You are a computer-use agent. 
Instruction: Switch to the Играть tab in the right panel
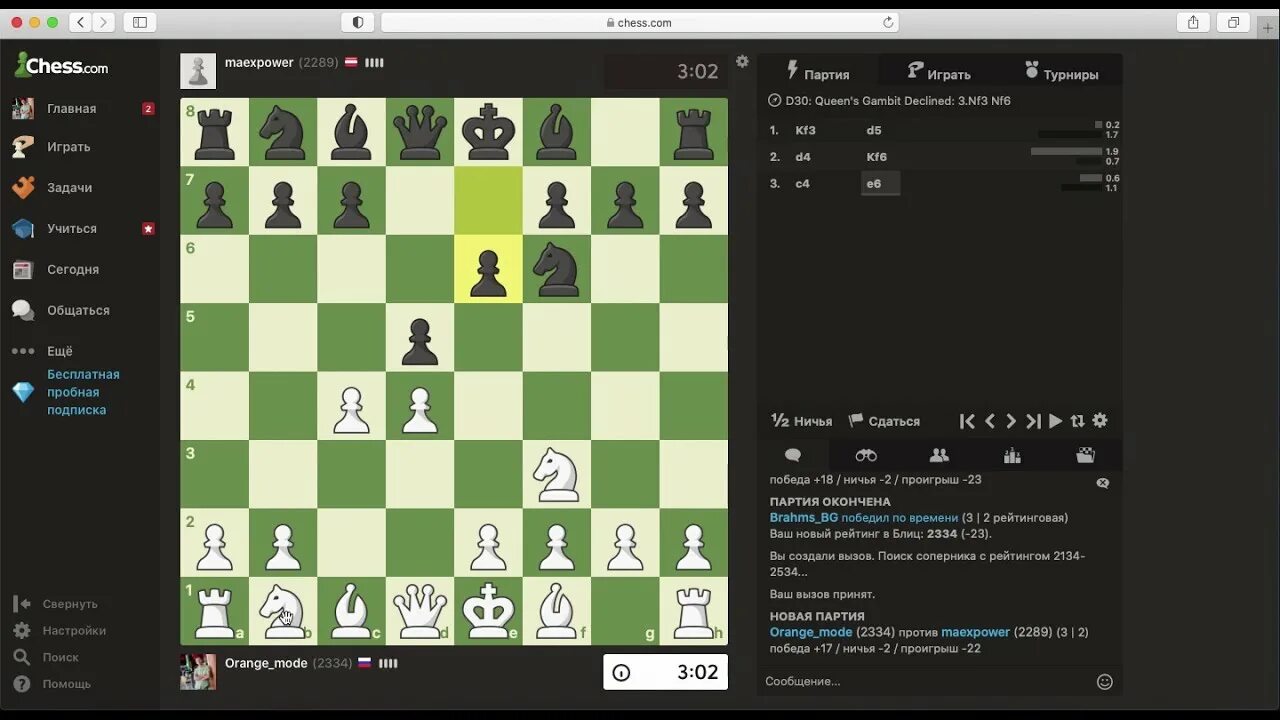click(x=939, y=72)
